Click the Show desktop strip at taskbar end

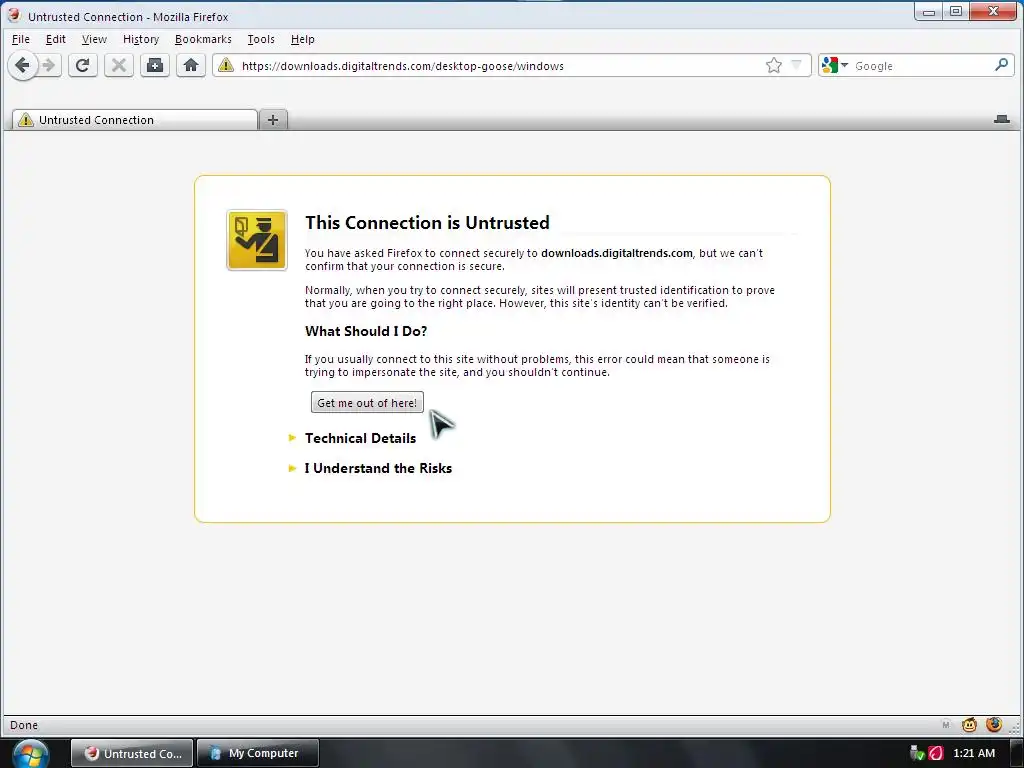click(x=1017, y=754)
